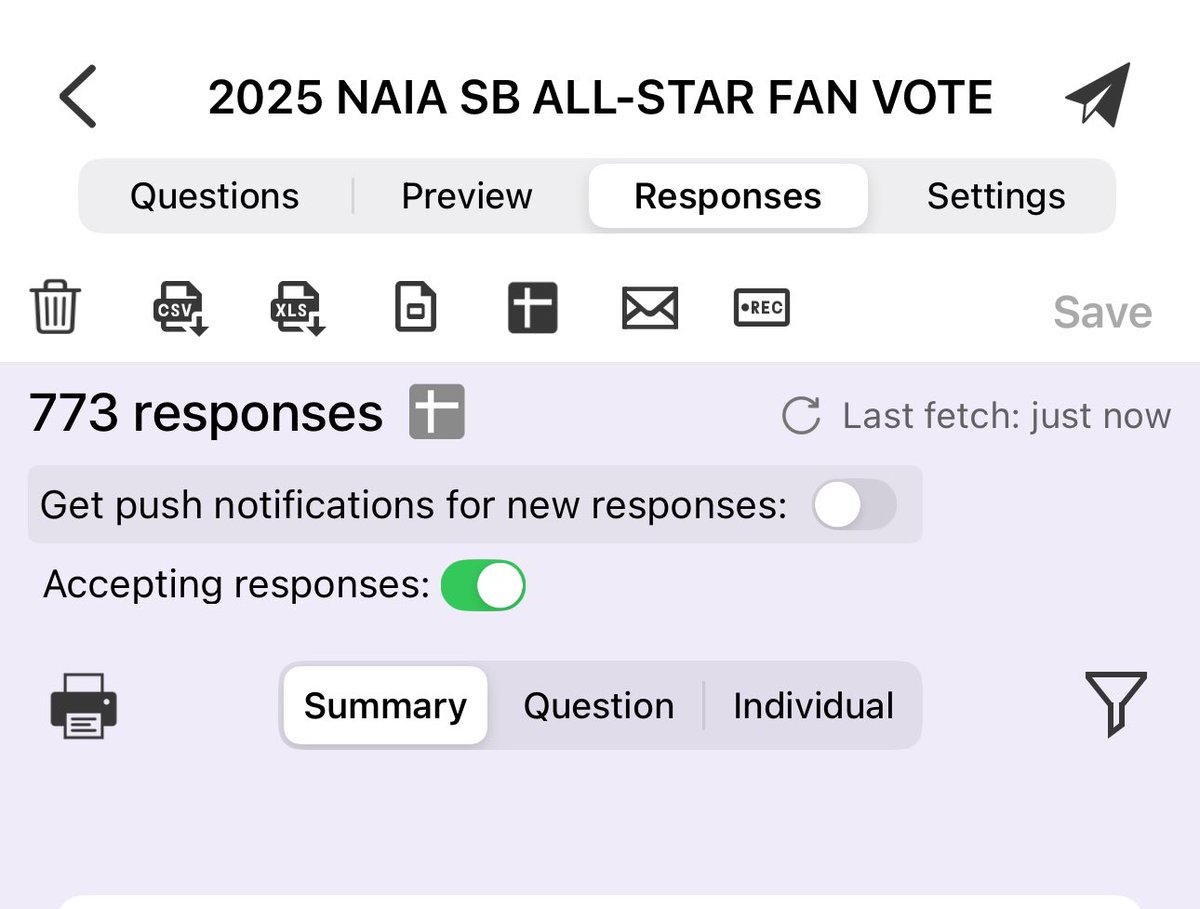Open the Preview tab
Image resolution: width=1200 pixels, height=909 pixels.
click(x=467, y=196)
